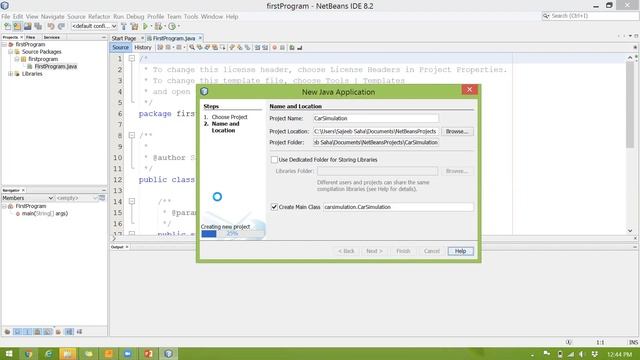Switch to the History editor view

[143, 47]
